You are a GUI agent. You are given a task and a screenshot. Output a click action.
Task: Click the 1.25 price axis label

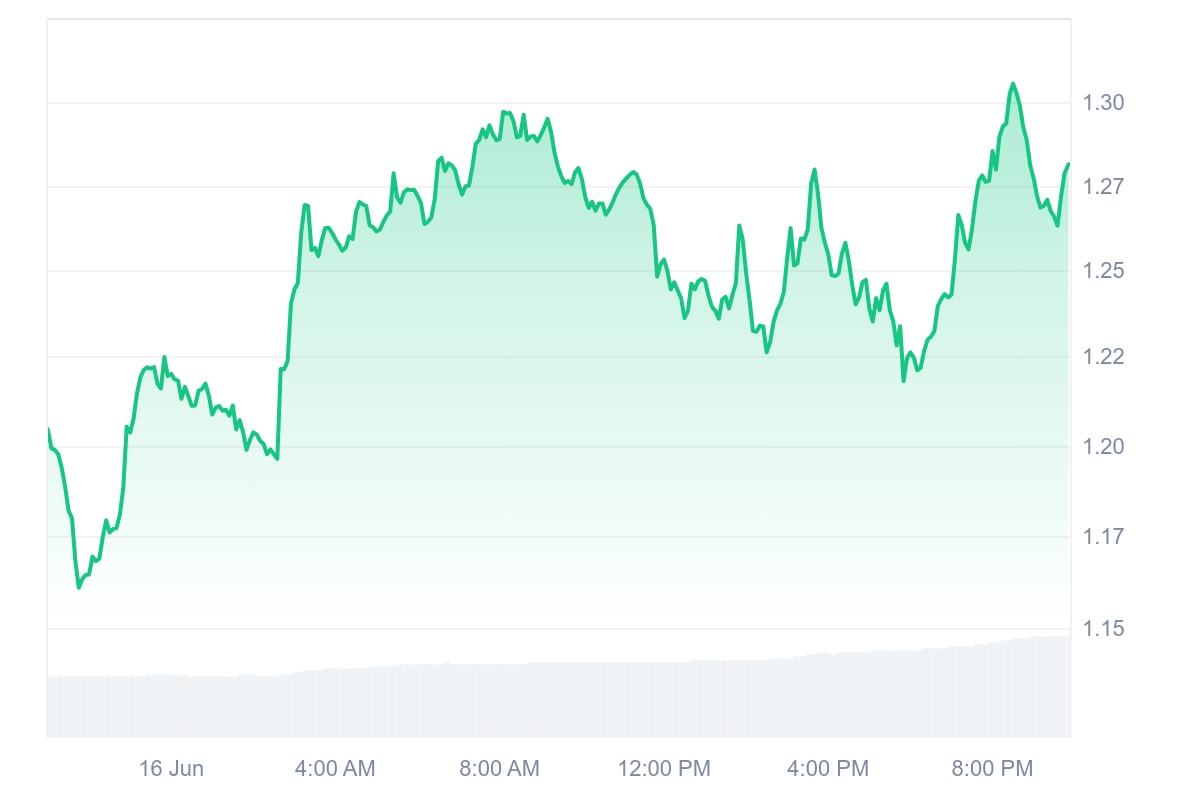1103,271
